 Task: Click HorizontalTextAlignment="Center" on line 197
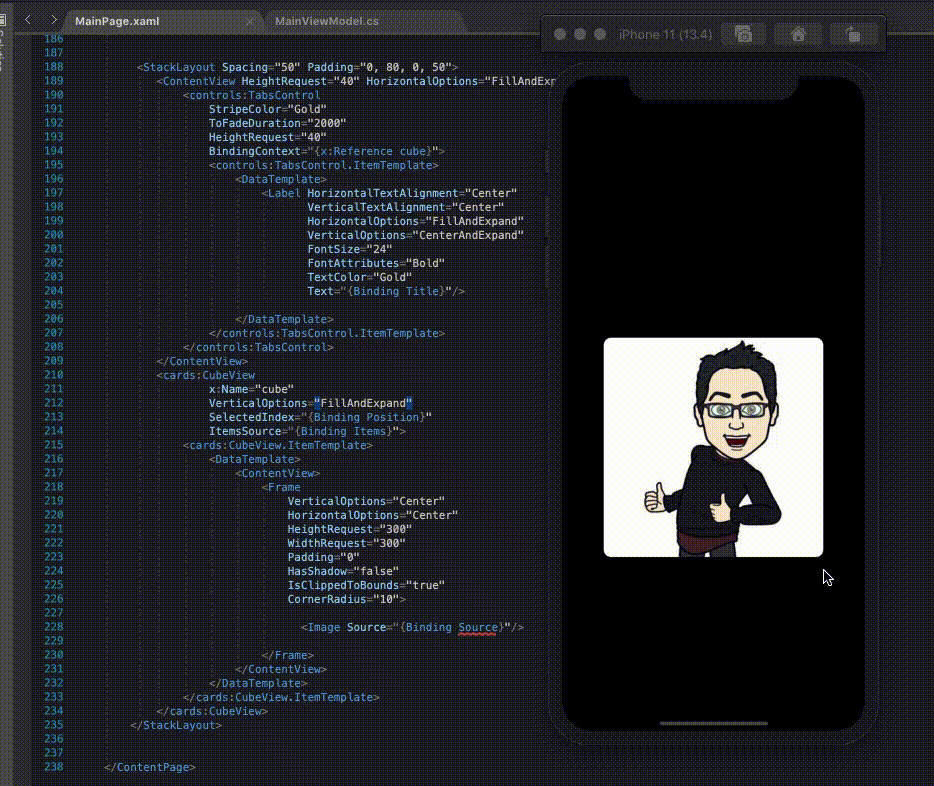click(412, 193)
